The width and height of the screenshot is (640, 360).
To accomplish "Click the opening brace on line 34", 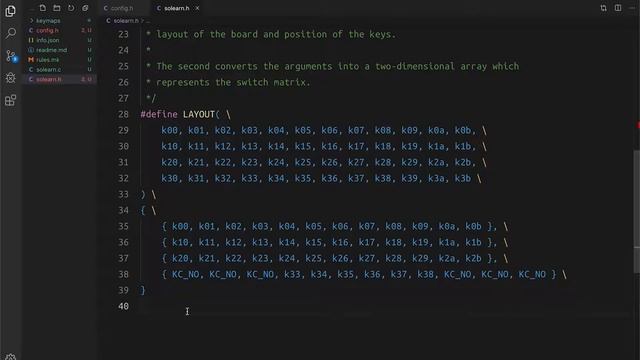I will pyautogui.click(x=143, y=210).
